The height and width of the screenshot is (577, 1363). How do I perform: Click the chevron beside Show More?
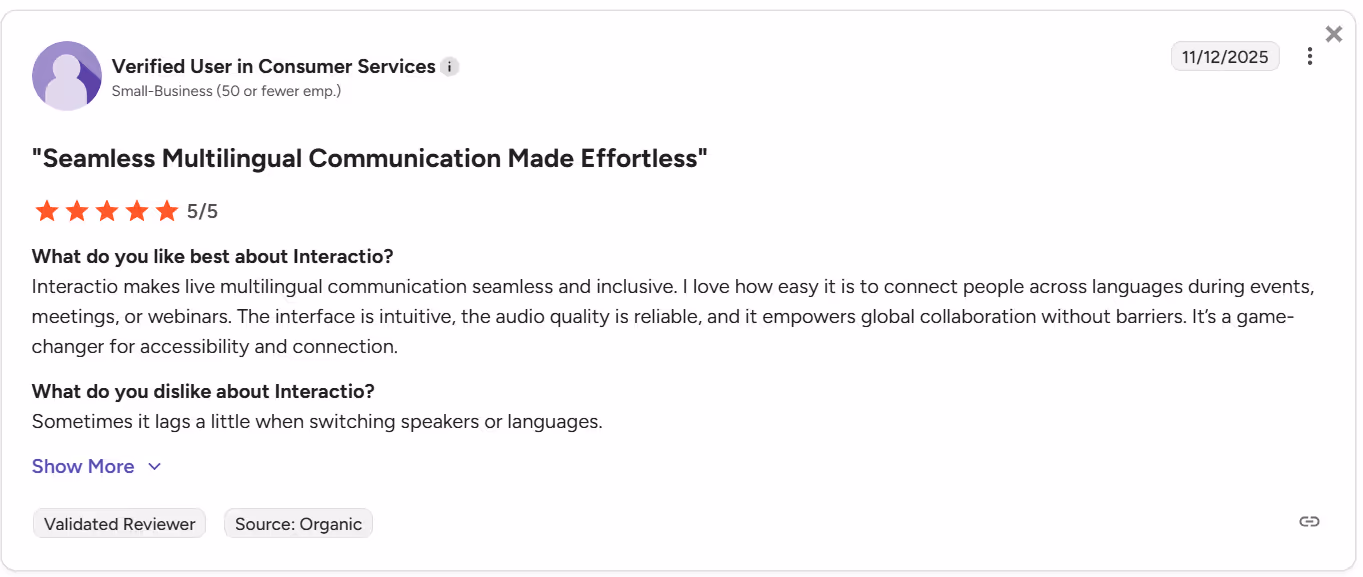click(154, 466)
